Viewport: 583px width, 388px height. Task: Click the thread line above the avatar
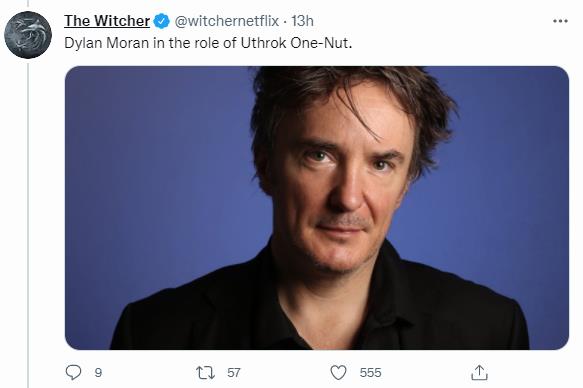(28, 4)
